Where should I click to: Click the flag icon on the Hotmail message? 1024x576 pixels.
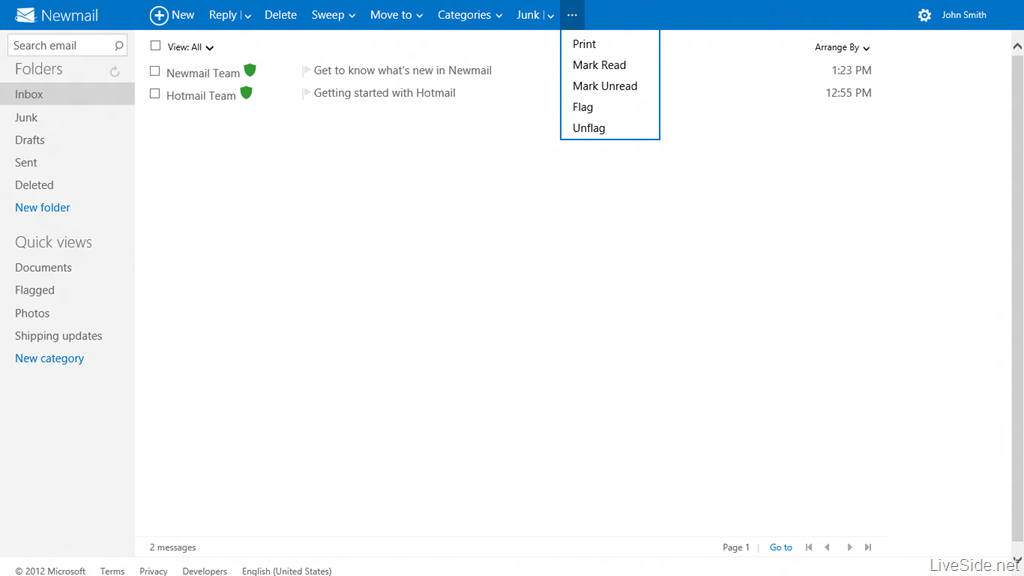click(306, 94)
